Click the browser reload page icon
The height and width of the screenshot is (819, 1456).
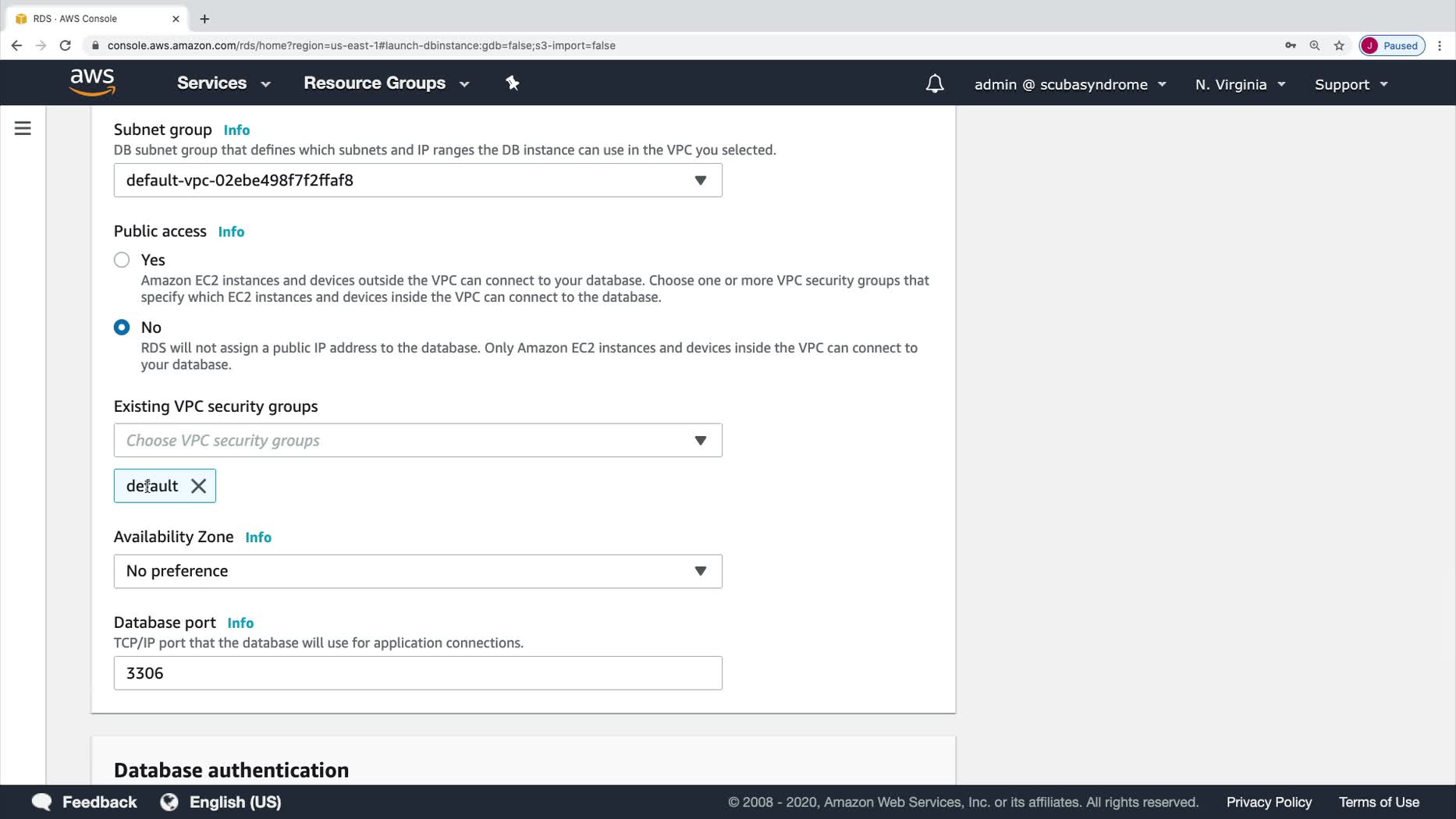[x=66, y=45]
